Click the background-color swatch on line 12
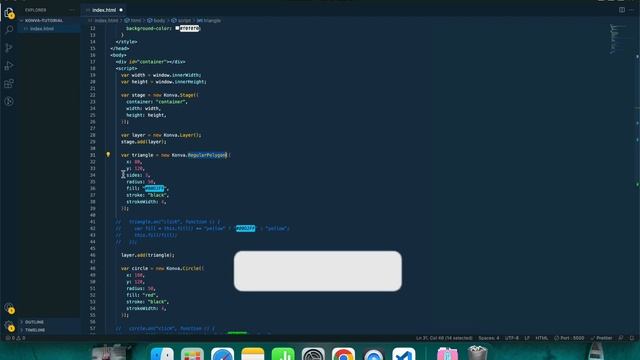The width and height of the screenshot is (640, 360). coord(177,28)
